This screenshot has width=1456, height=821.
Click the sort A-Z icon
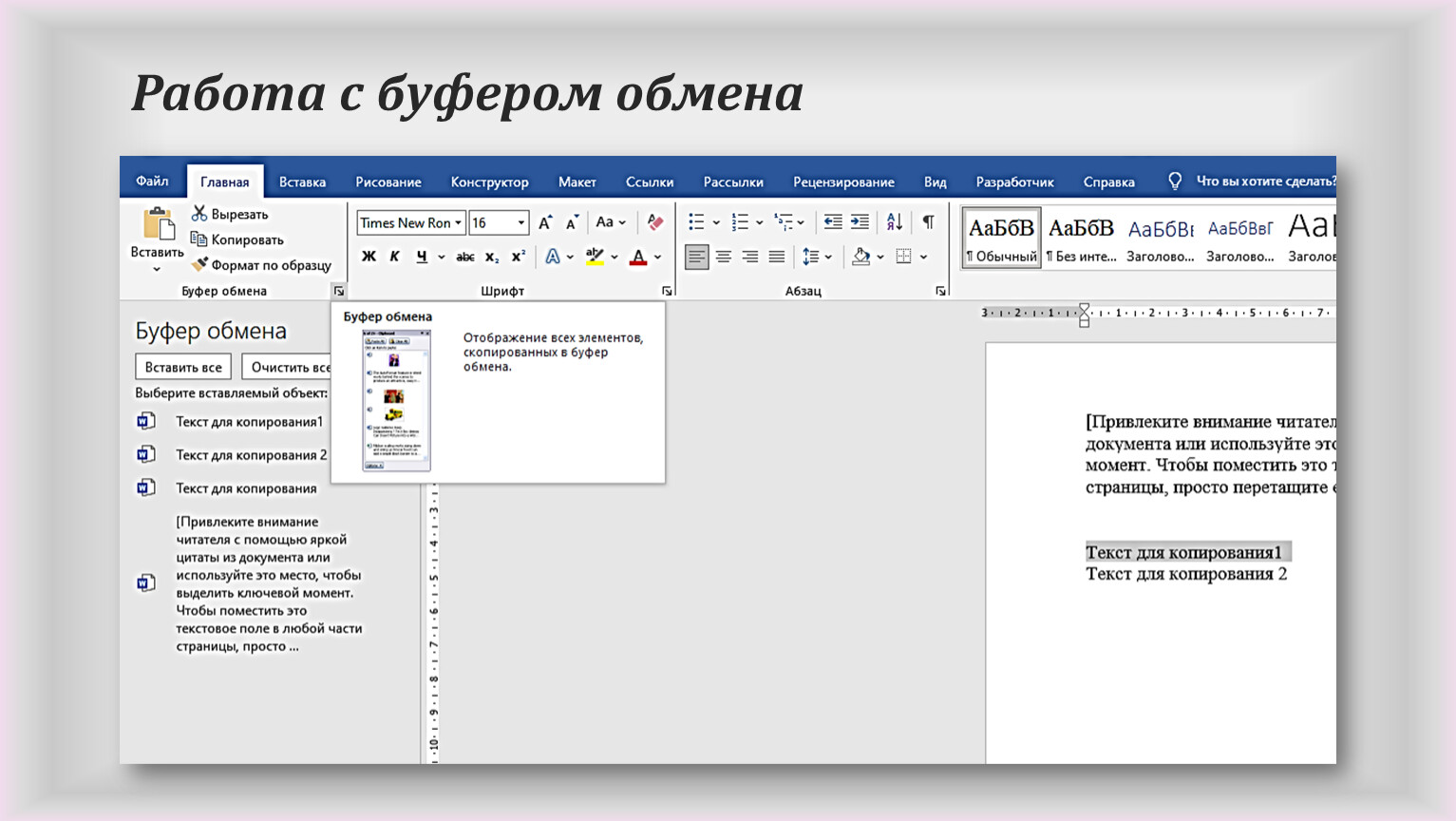click(895, 222)
